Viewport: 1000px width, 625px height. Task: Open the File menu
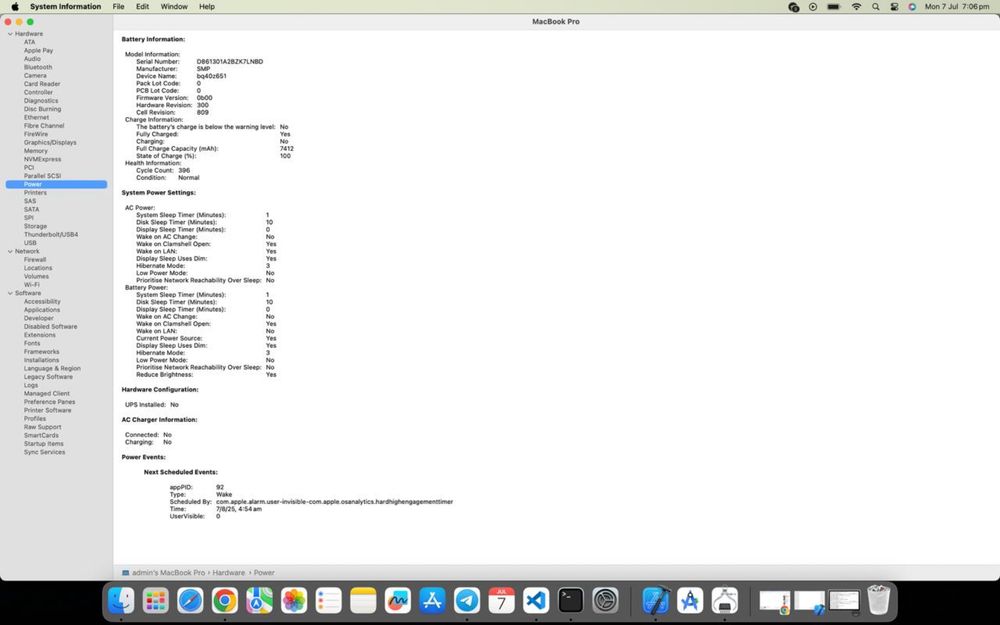(119, 6)
